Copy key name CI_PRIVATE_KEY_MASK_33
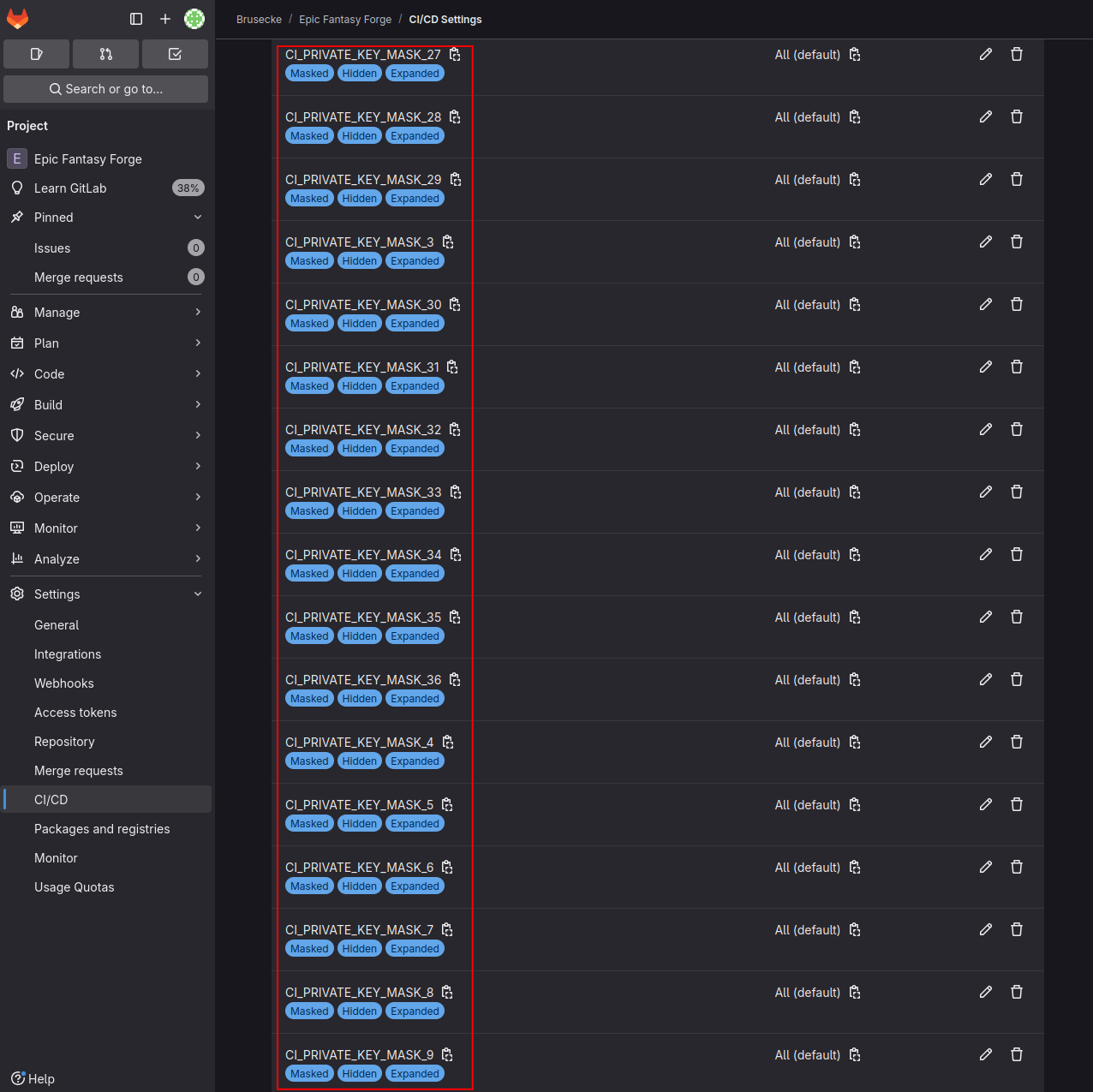Screen dimensions: 1093x1092 coord(456,492)
